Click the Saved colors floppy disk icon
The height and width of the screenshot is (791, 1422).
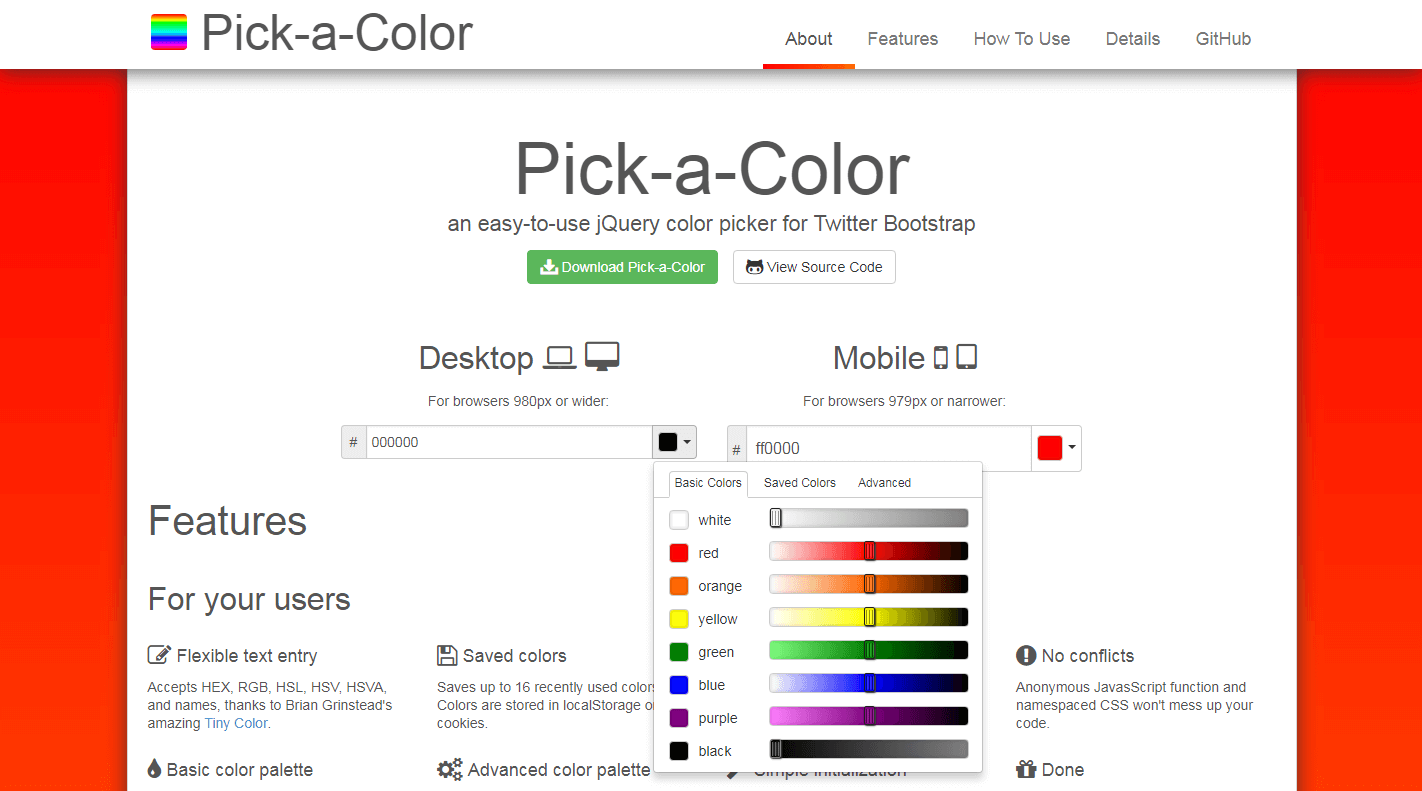click(x=447, y=655)
